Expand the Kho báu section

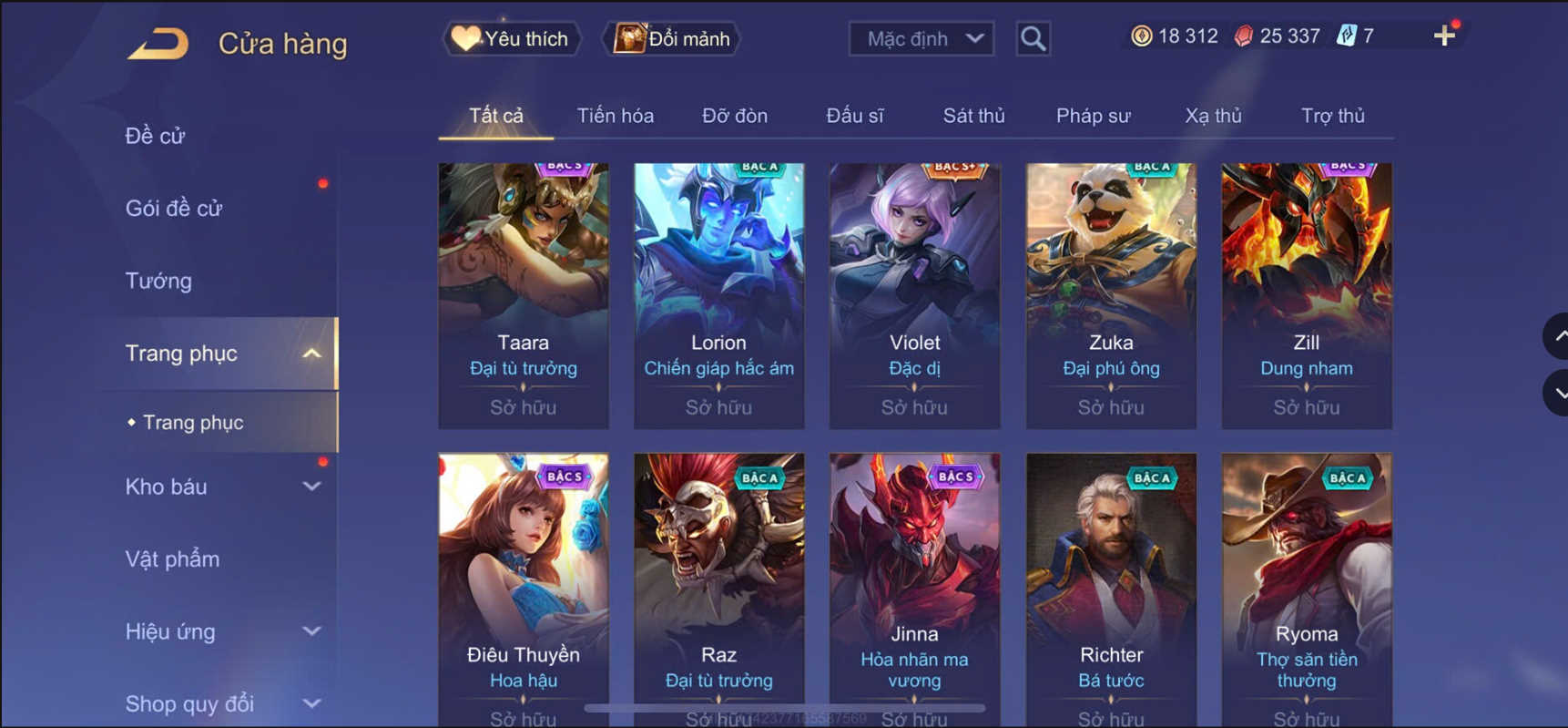311,487
